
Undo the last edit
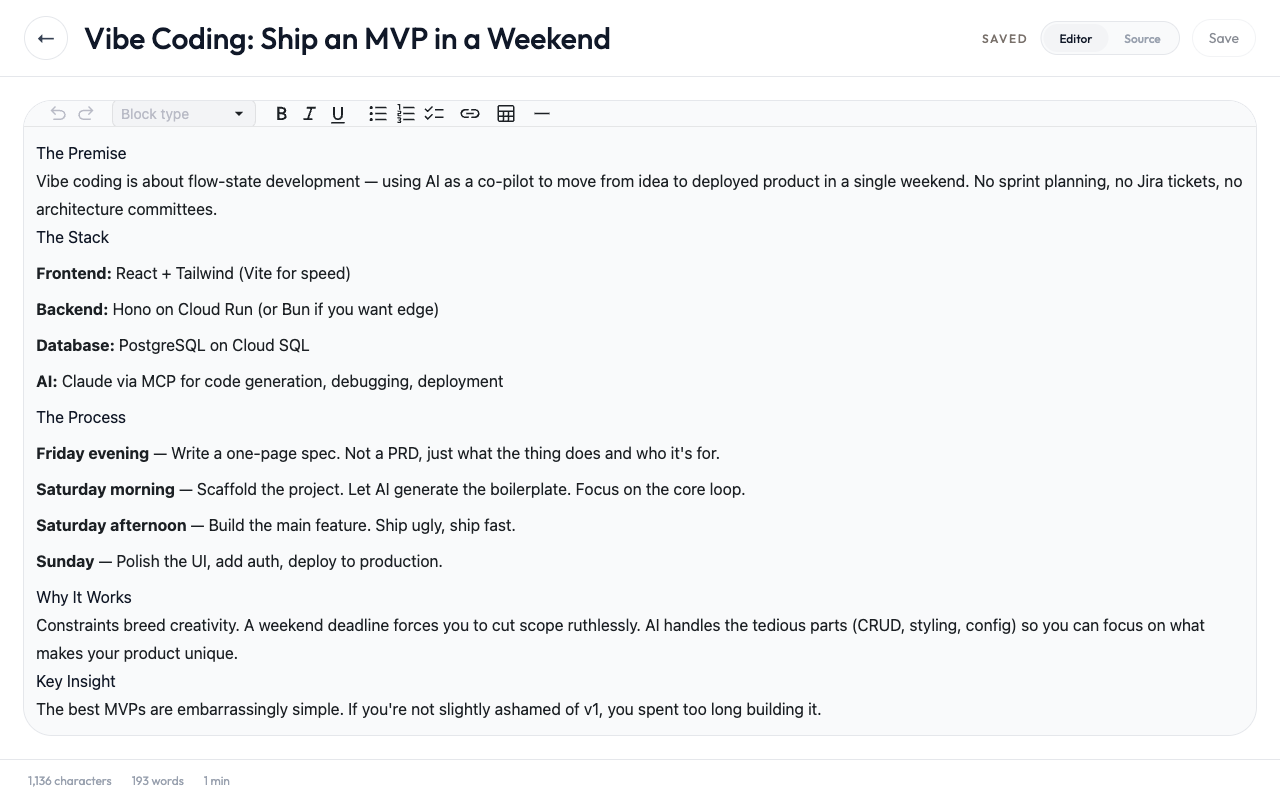[58, 114]
